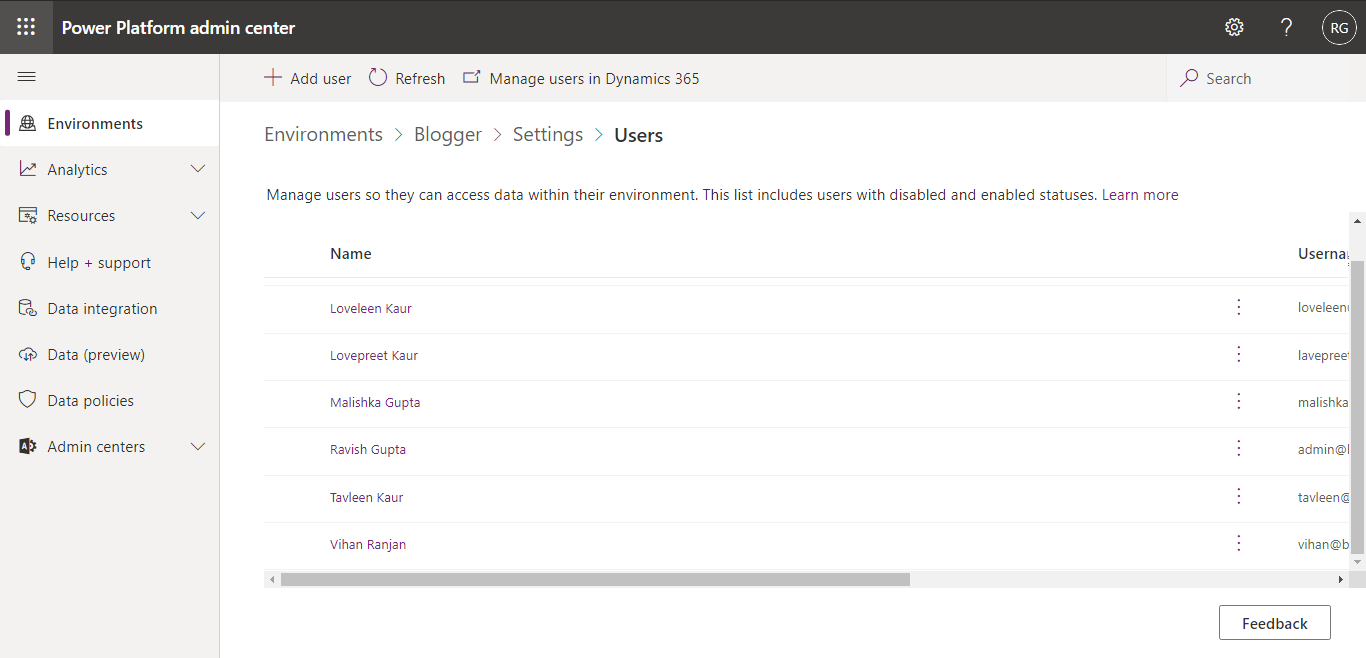The height and width of the screenshot is (658, 1366).
Task: Select Help + support in the navigation
Action: tap(110, 262)
